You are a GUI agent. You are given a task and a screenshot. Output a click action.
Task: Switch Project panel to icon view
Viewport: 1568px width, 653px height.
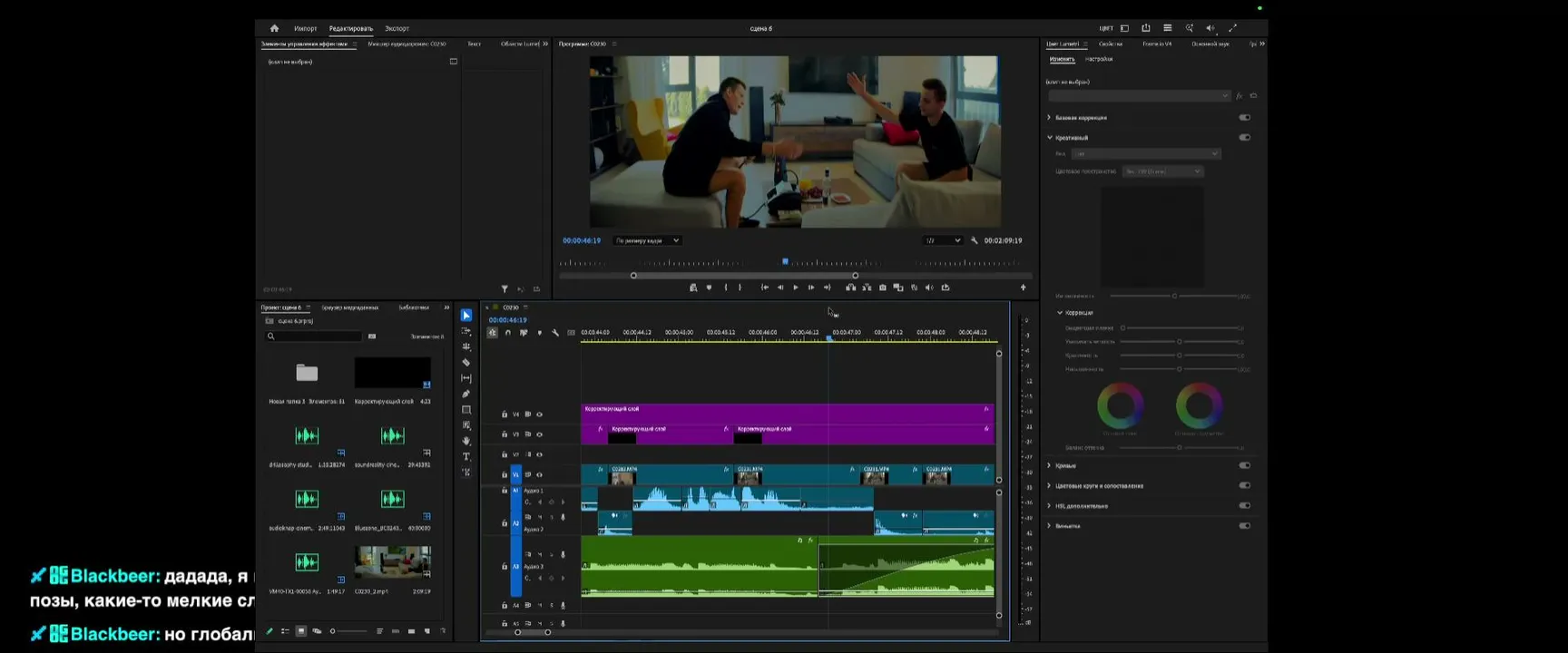301,631
